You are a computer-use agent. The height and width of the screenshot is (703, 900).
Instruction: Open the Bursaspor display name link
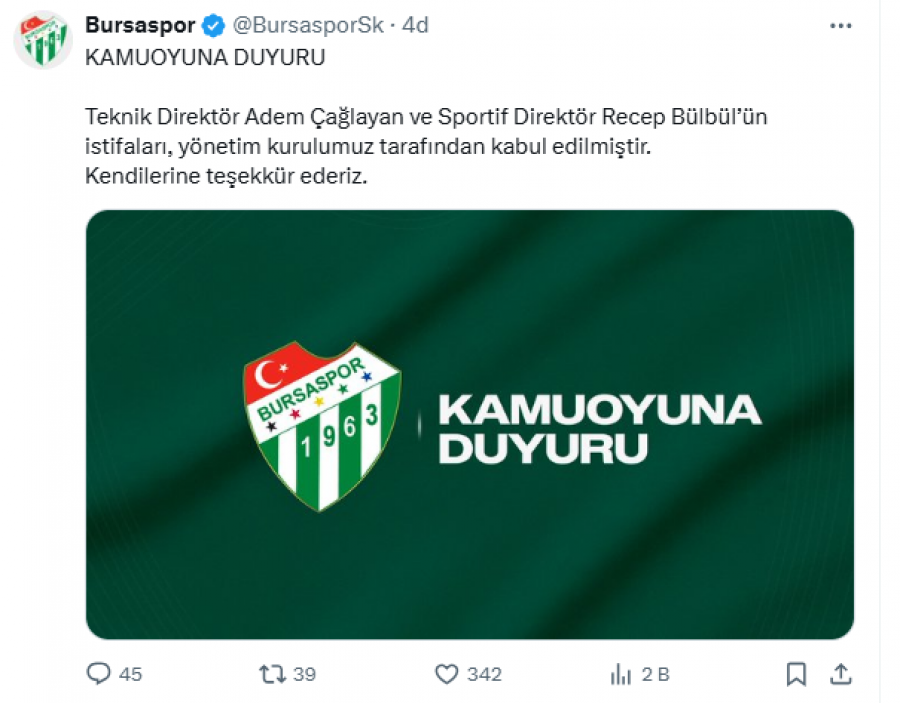click(x=141, y=25)
